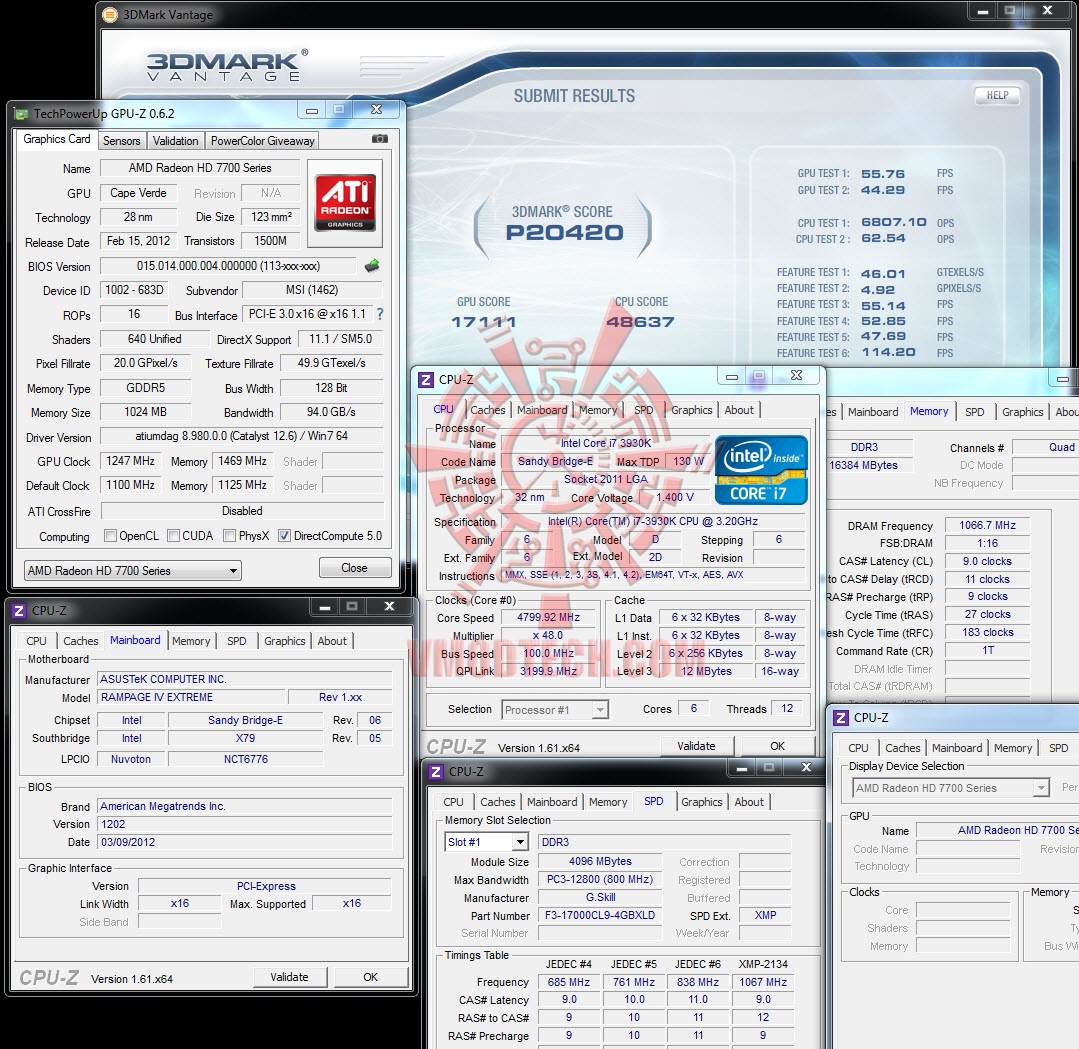1079x1049 pixels.
Task: Click the ATI Radeon logo in GPU-Z
Action: pos(345,203)
